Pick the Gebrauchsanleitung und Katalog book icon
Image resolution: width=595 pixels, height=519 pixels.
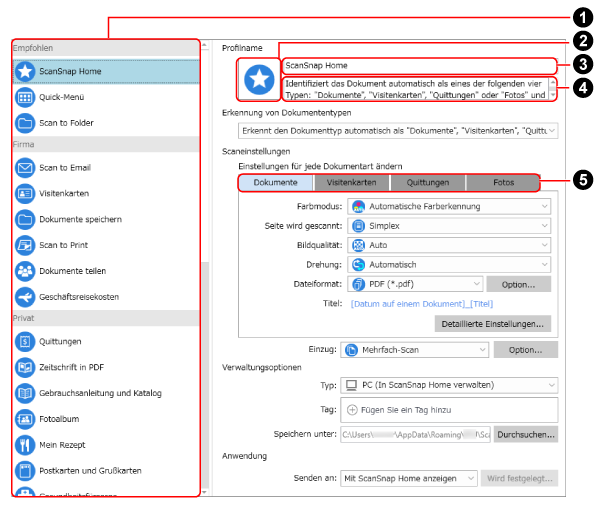[25, 393]
